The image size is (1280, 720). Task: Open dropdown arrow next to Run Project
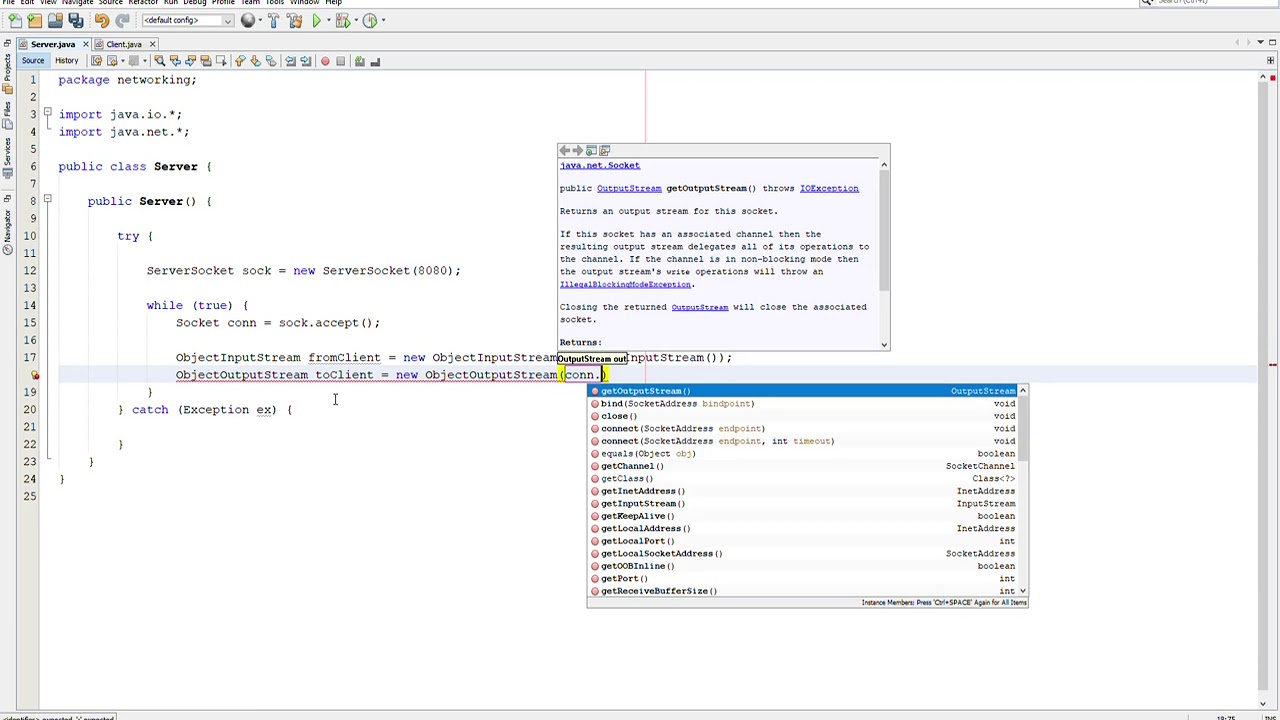pos(328,20)
